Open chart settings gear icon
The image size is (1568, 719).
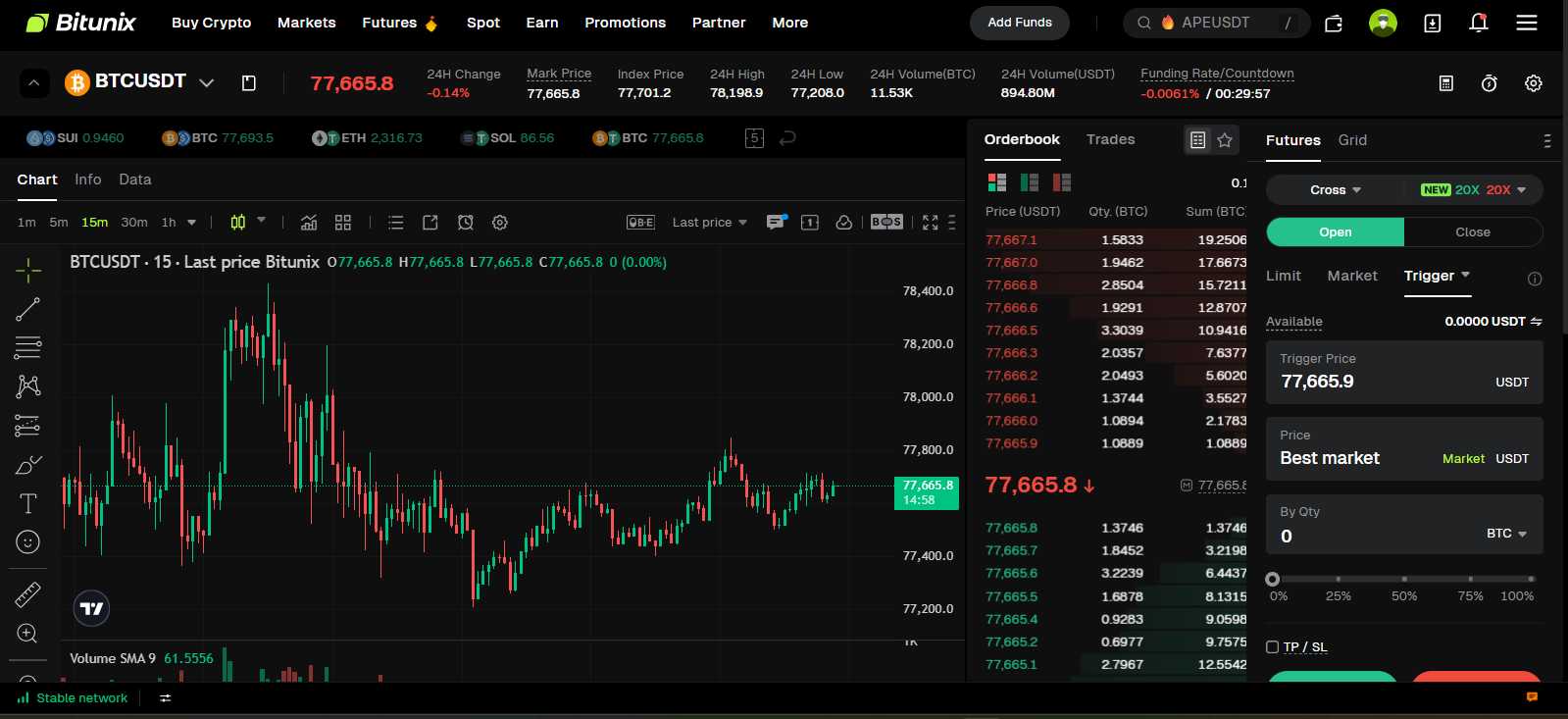pos(500,223)
